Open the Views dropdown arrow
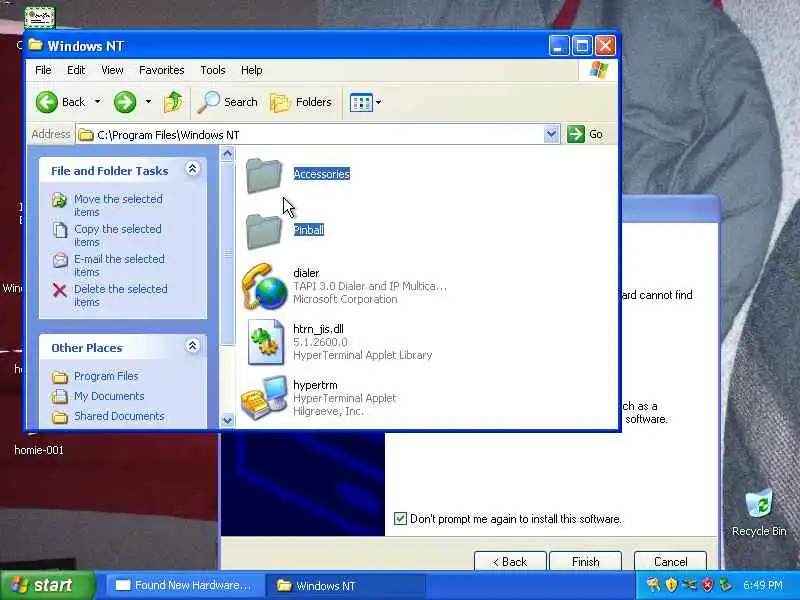The height and width of the screenshot is (600, 800). (x=379, y=102)
